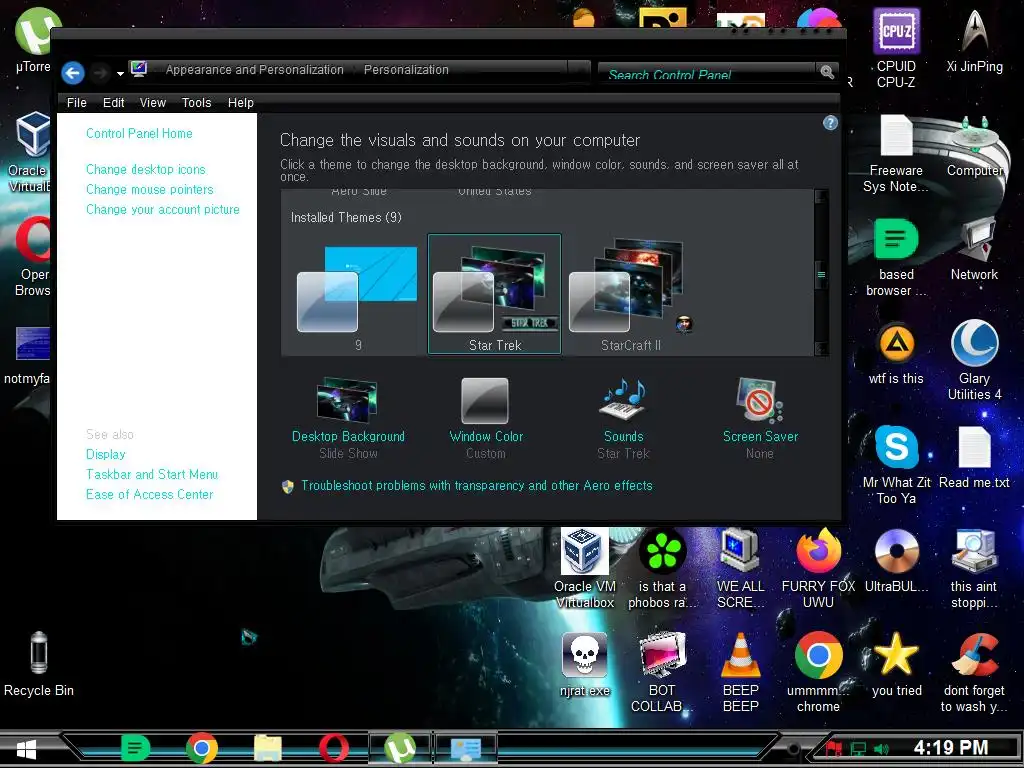
Task: Open the View menu
Action: (x=153, y=103)
